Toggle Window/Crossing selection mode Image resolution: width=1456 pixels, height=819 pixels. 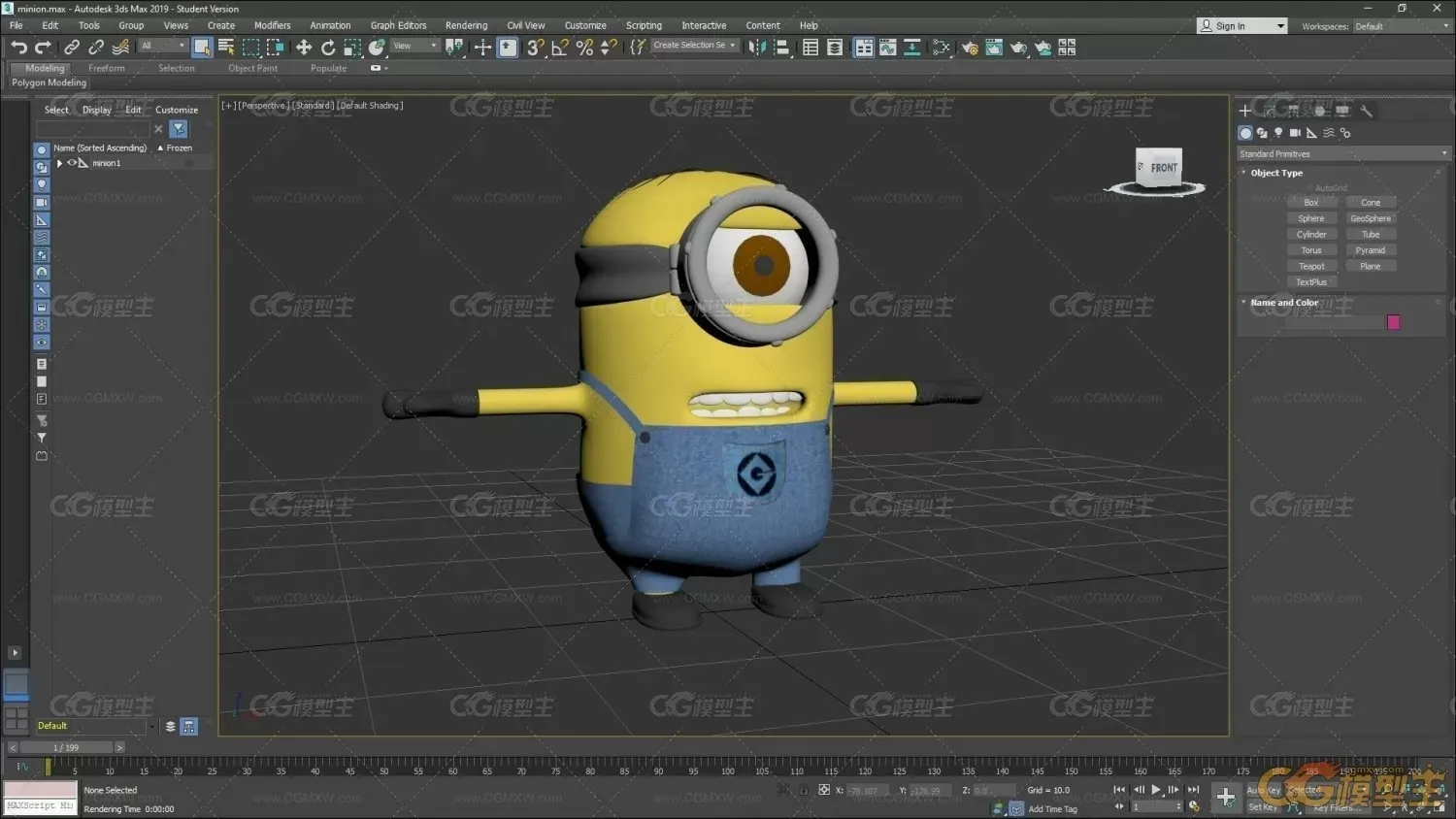[276, 48]
